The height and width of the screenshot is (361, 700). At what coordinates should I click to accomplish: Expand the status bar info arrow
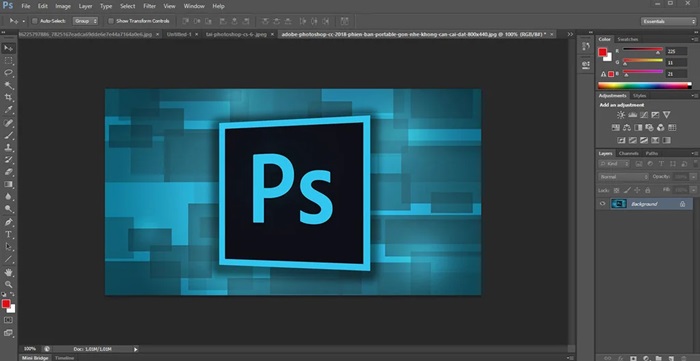pos(136,349)
